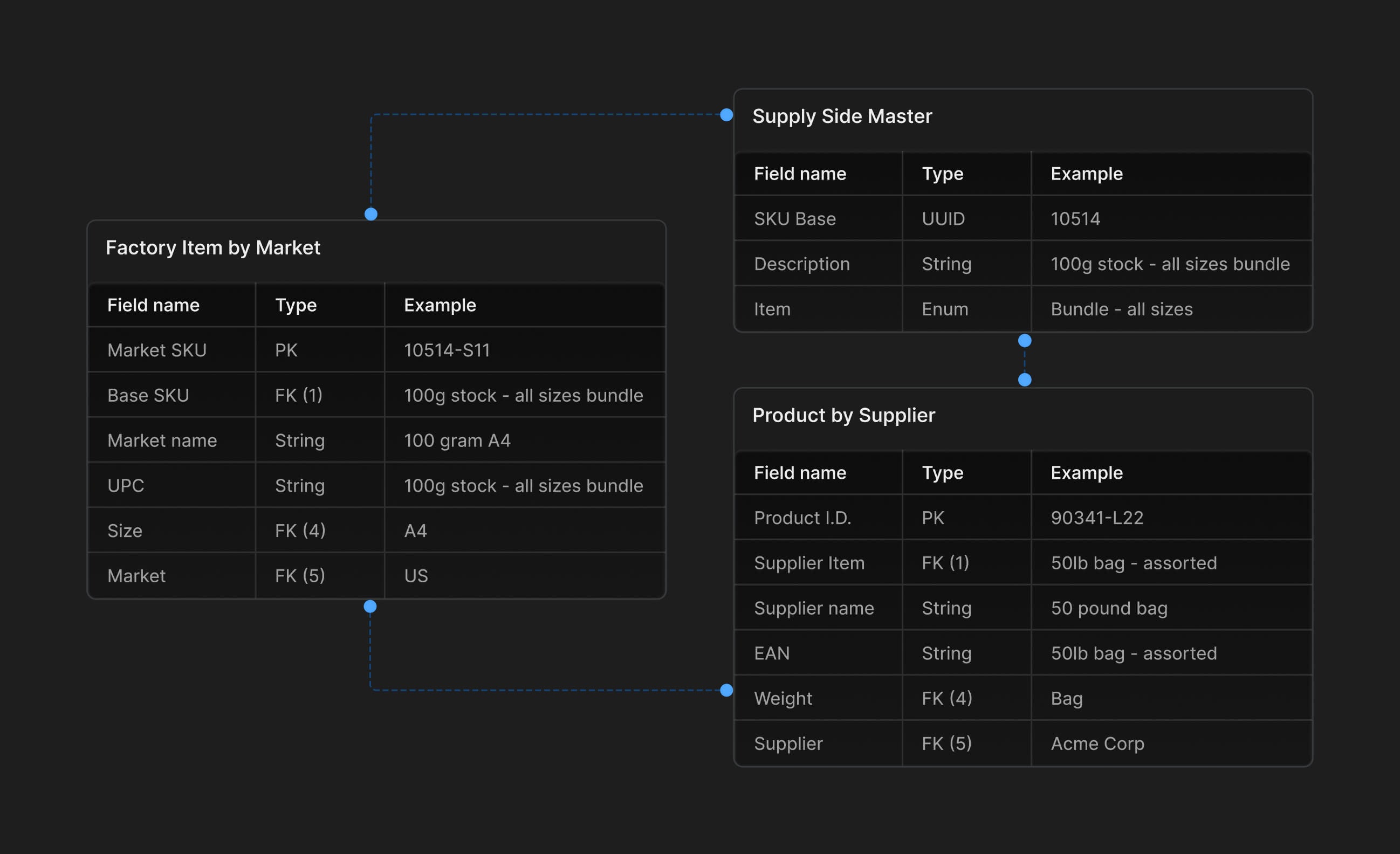The width and height of the screenshot is (1400, 854).
Task: Click Example header in Supply Side Master
Action: pos(1086,173)
